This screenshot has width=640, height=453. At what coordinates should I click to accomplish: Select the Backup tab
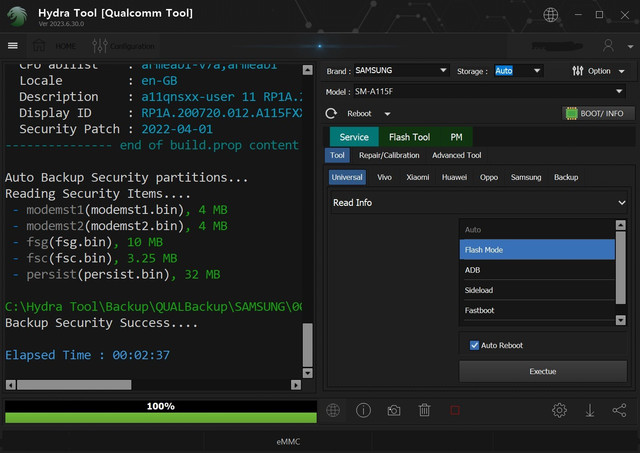pos(566,177)
